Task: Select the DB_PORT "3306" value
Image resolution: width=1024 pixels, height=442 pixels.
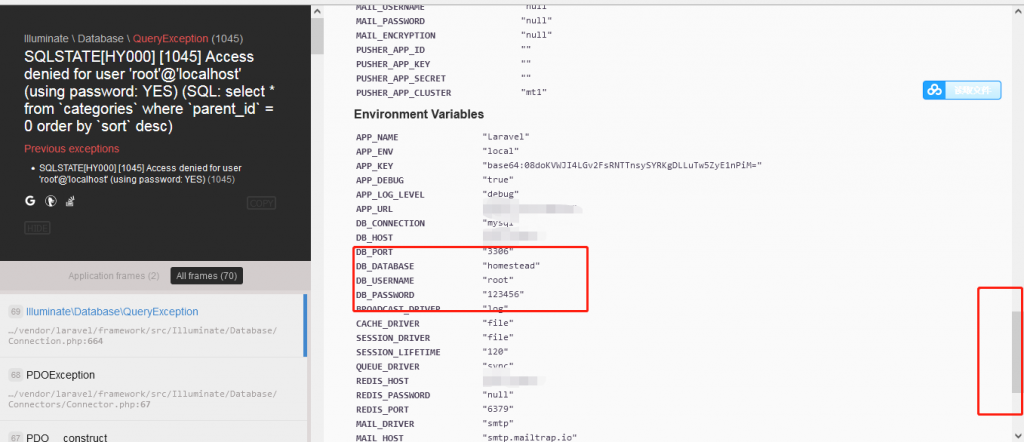Action: point(498,252)
